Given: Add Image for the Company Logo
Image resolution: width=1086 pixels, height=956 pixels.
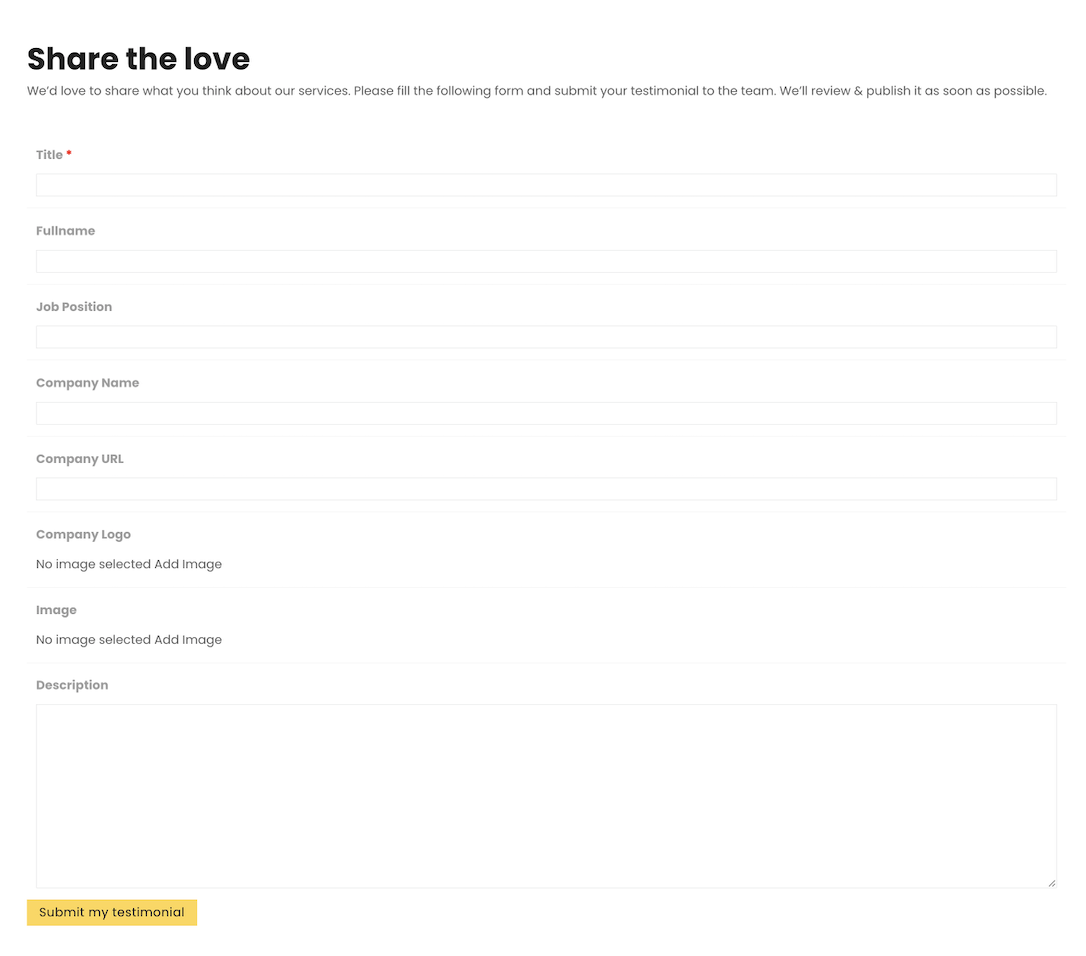Looking at the screenshot, I should click(x=188, y=564).
